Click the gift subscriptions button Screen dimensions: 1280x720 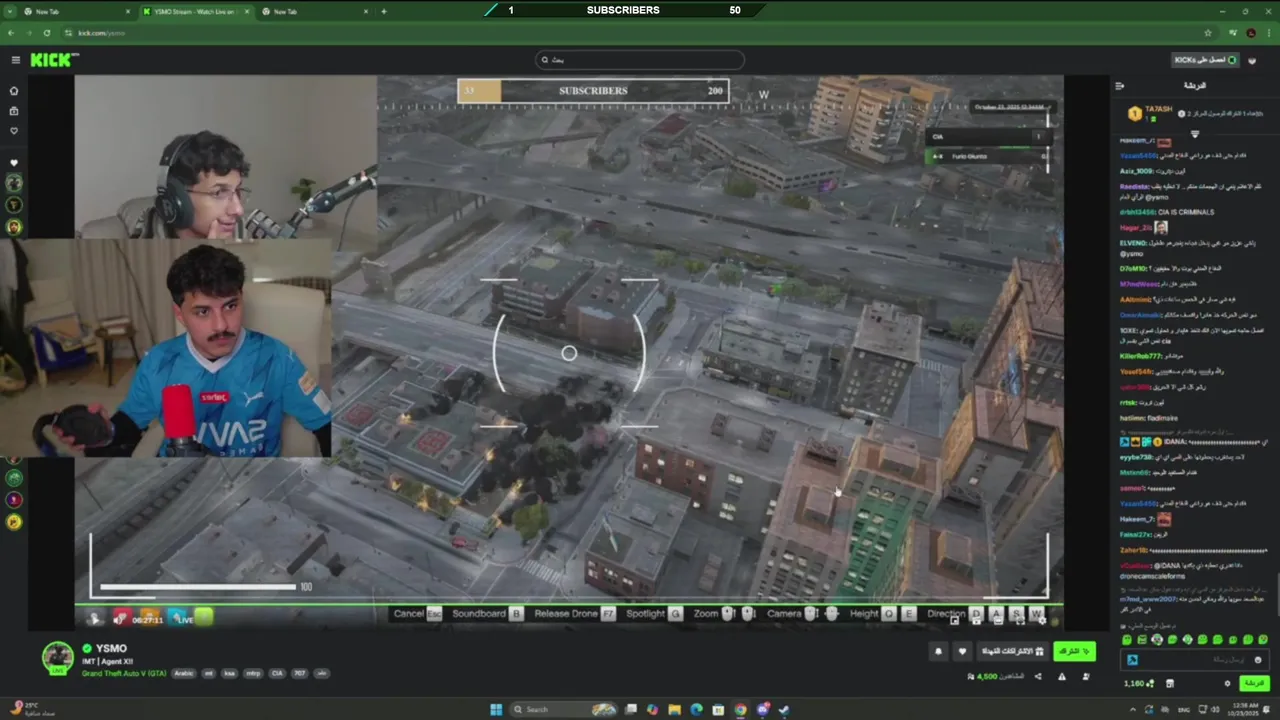tap(1012, 651)
